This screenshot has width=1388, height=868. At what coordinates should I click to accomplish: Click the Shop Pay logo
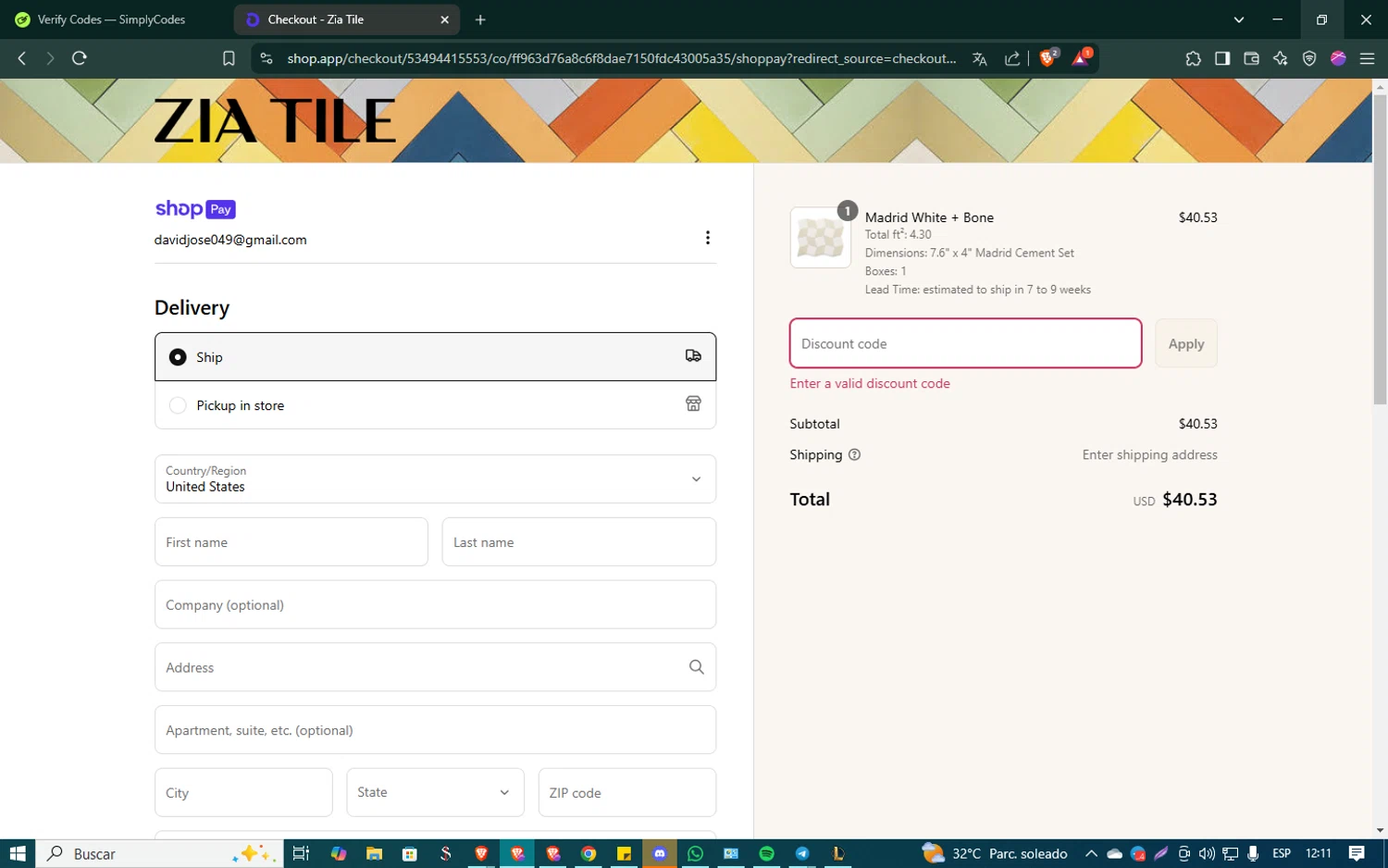195,209
